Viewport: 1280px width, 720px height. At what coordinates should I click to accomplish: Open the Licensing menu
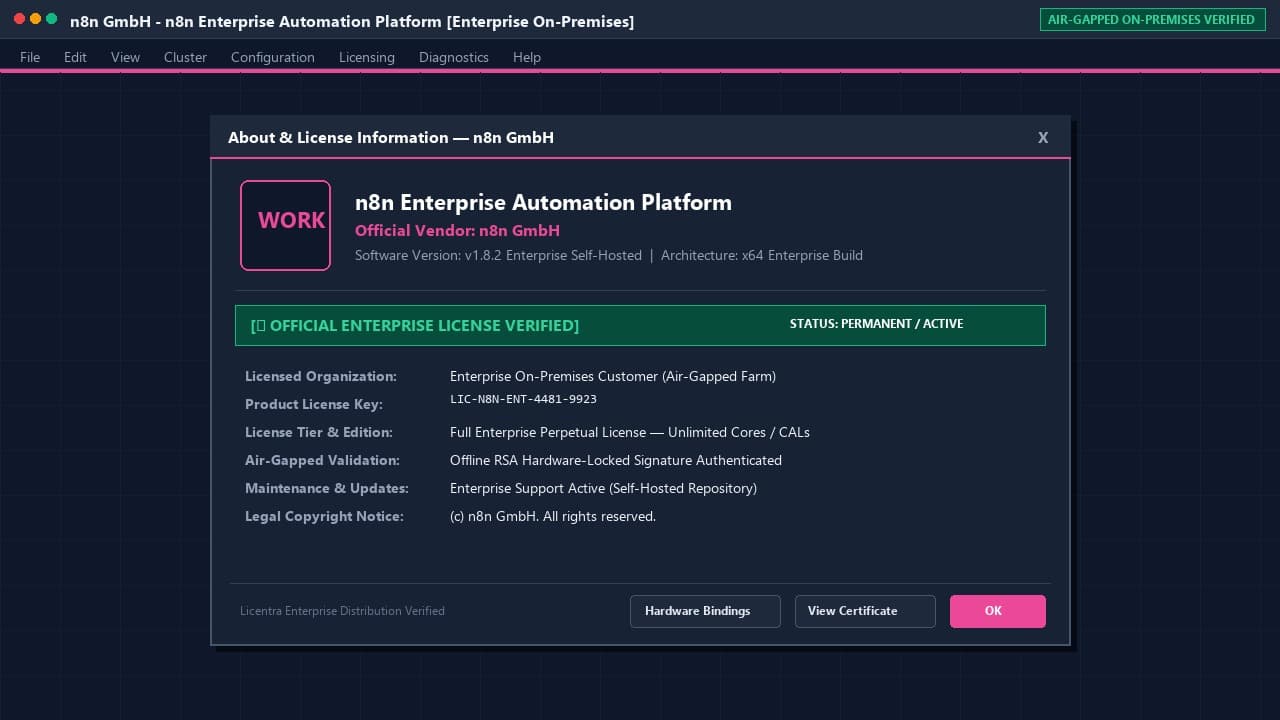coord(367,57)
